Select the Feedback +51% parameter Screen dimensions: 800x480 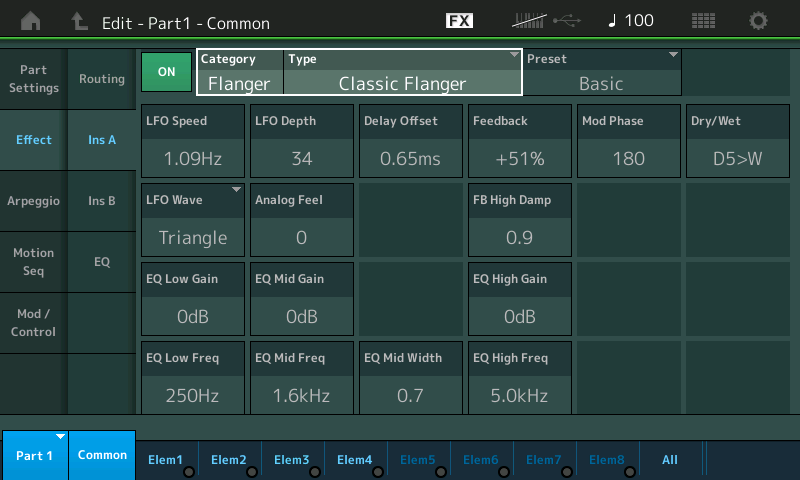coord(520,141)
